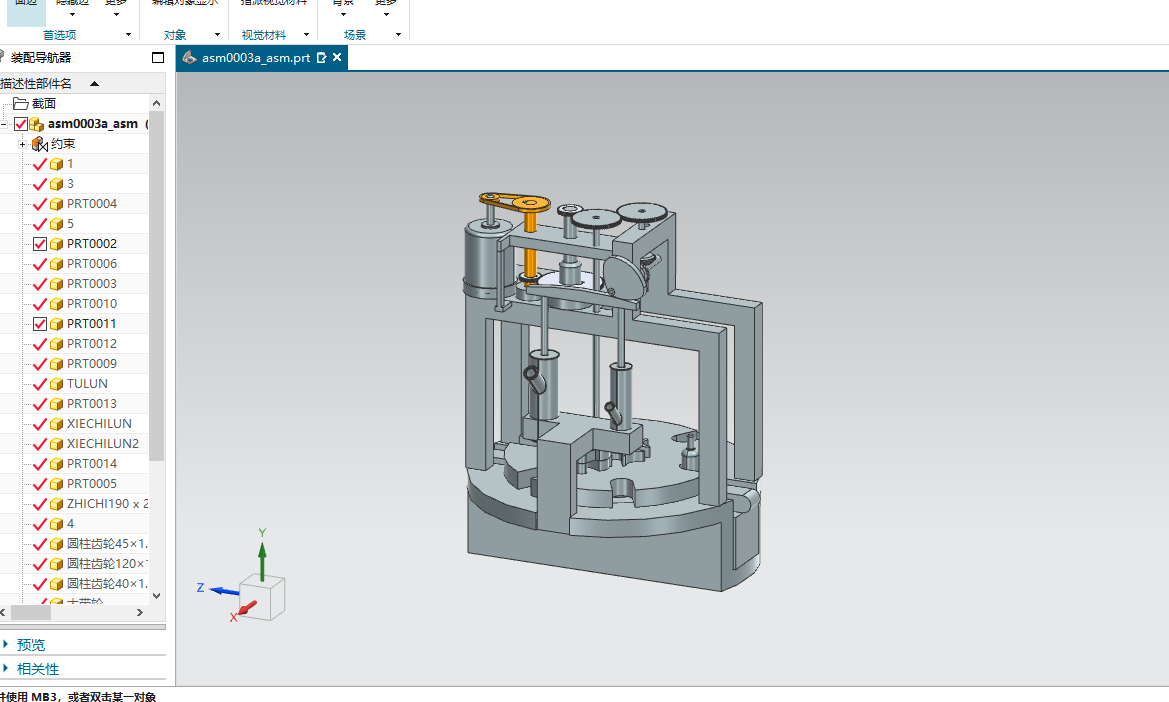1169x702 pixels.
Task: Click the pop-out icon on asm0003a_asm.prt tab
Action: (x=321, y=57)
